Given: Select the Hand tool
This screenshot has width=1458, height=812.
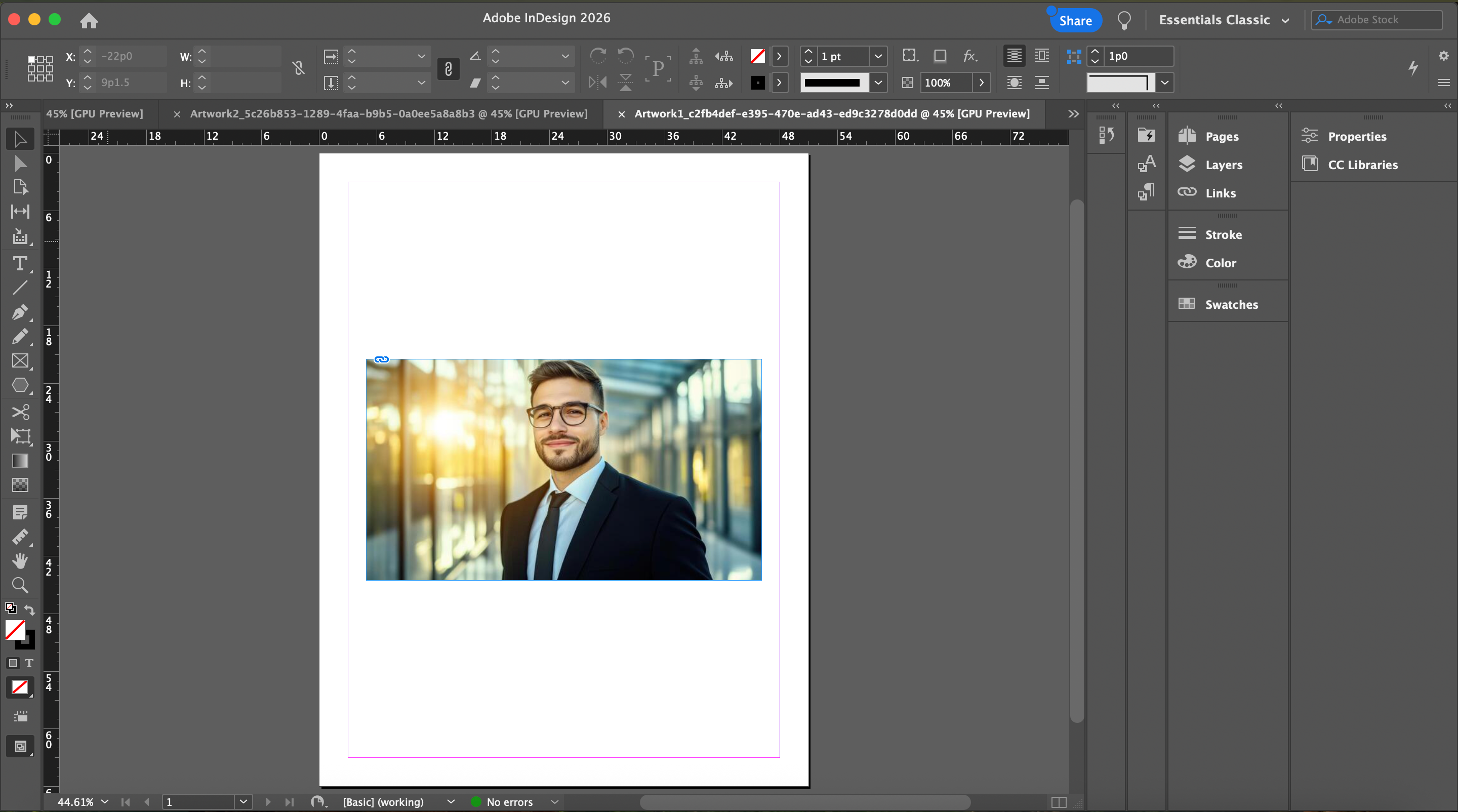Looking at the screenshot, I should click(x=20, y=560).
